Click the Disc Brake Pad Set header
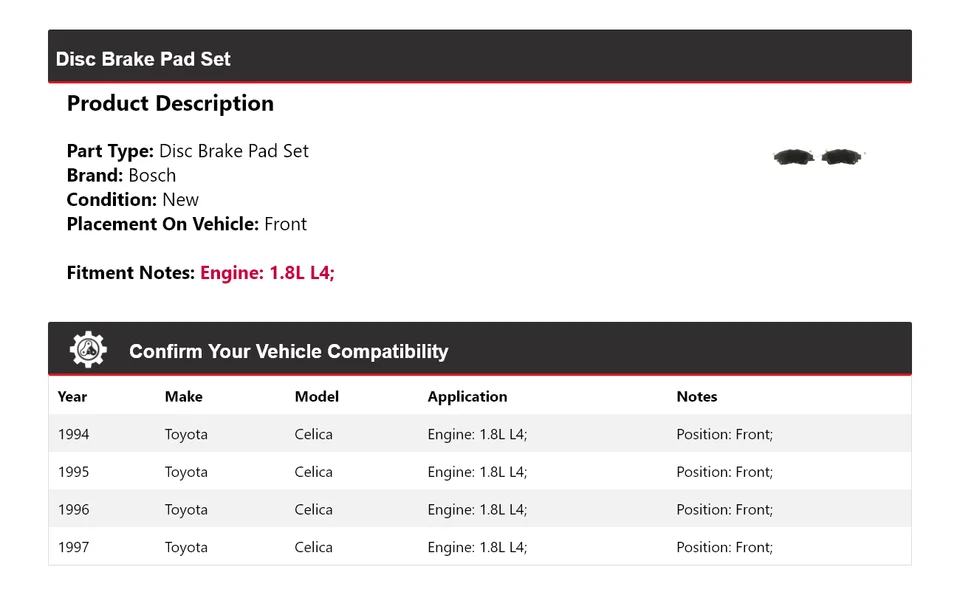Screen dimensions: 960x595 (x=143, y=59)
